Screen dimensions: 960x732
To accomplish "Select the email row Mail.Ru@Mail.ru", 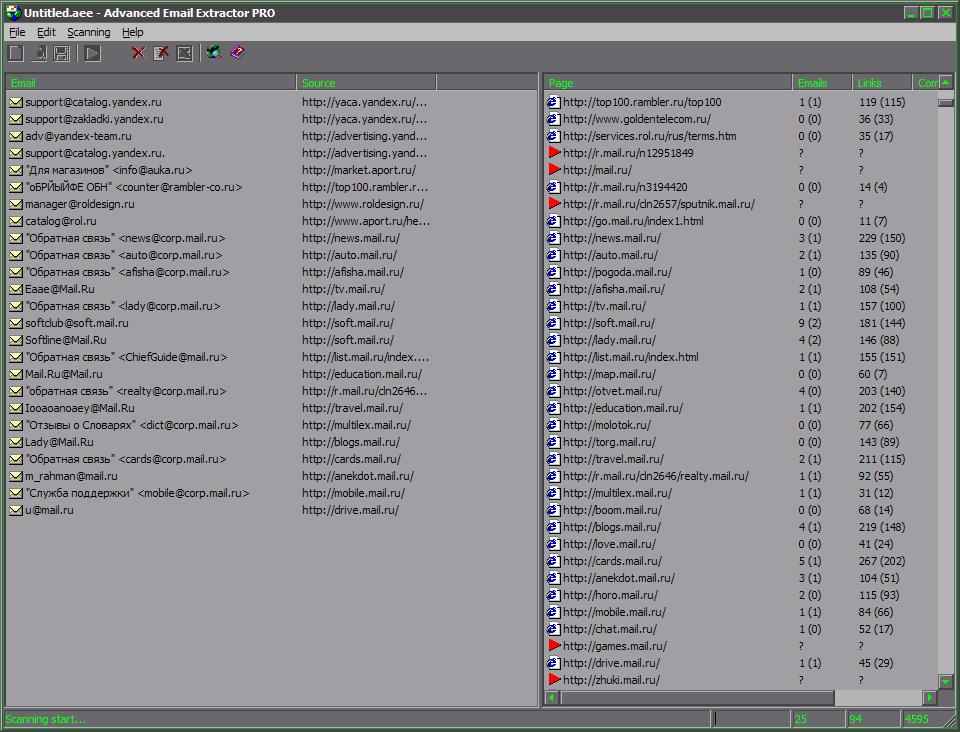I will coord(64,375).
